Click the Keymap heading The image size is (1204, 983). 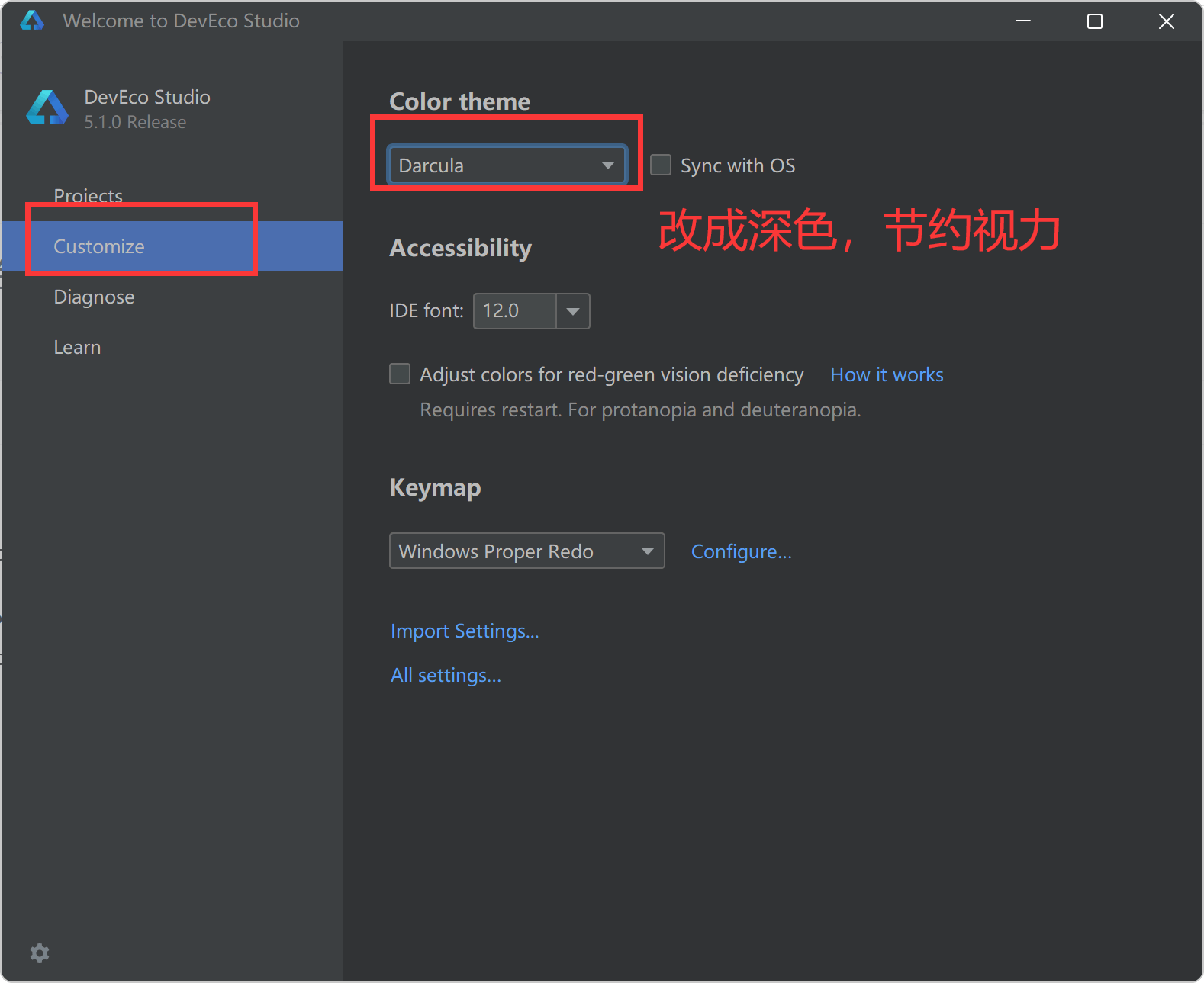(x=436, y=488)
